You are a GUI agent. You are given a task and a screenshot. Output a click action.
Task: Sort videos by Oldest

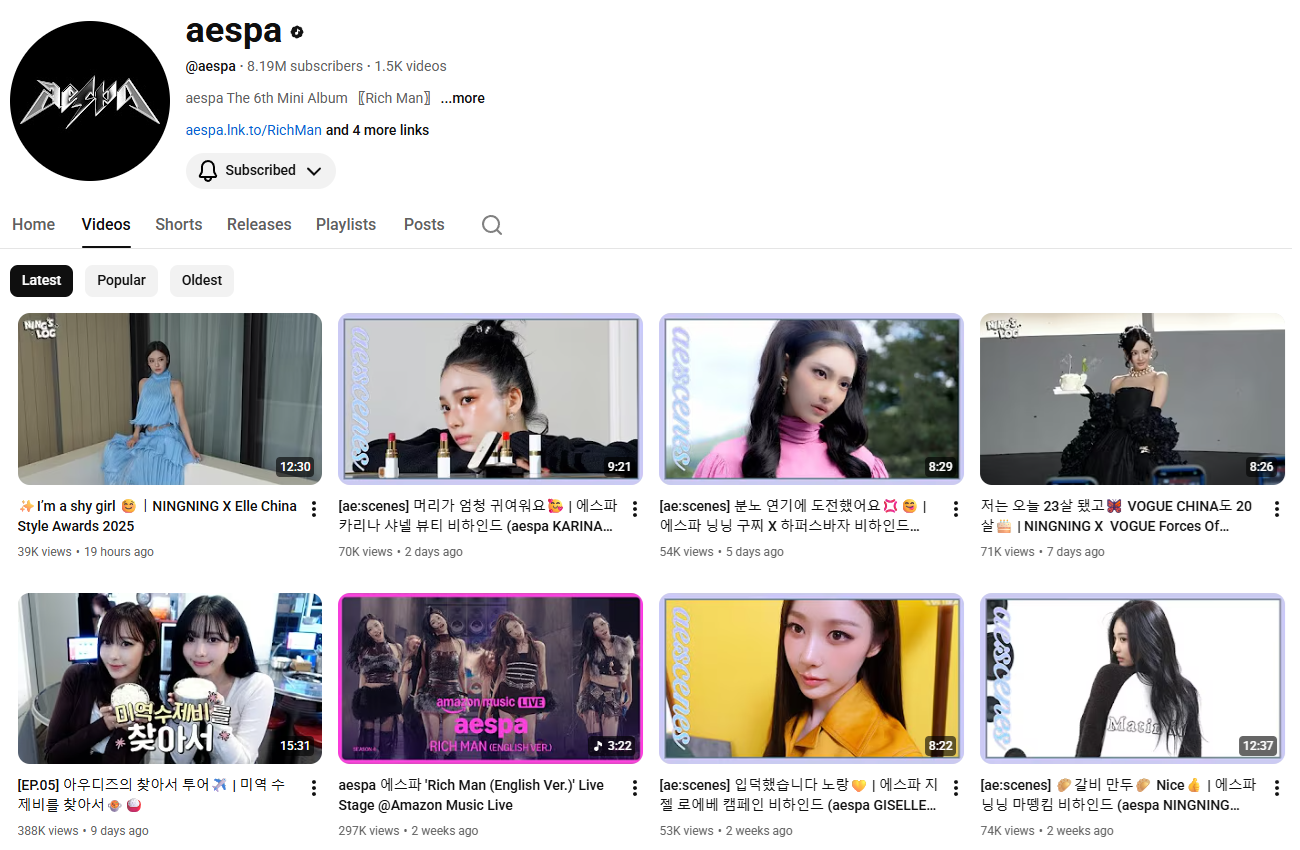(x=202, y=281)
